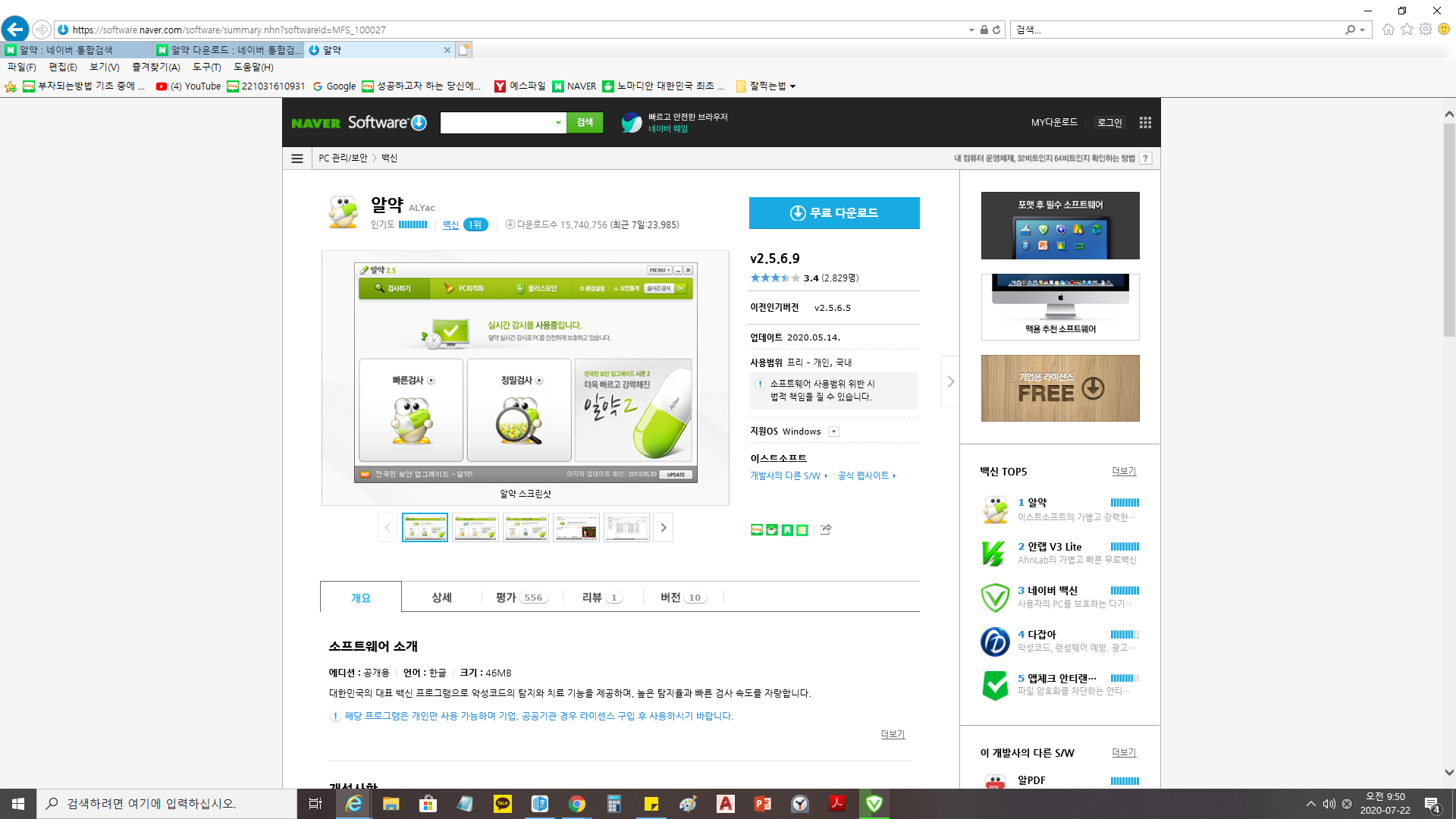This screenshot has height=819, width=1456.
Task: Click the 무료 다운로드 button
Action: tap(834, 213)
